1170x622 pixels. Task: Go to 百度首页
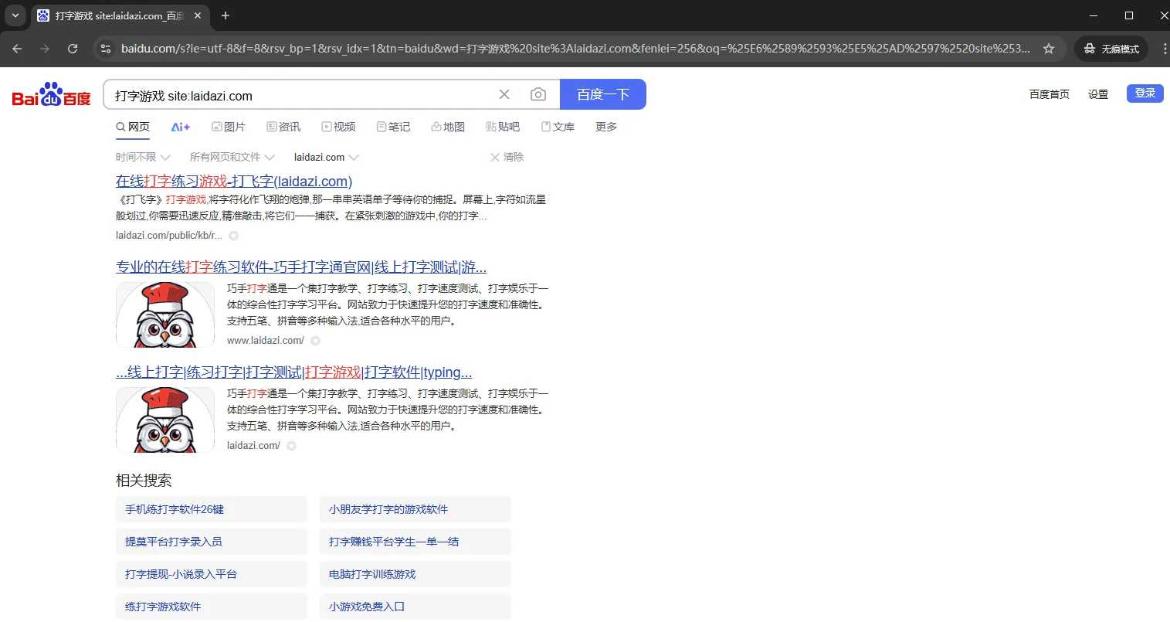coord(1049,94)
